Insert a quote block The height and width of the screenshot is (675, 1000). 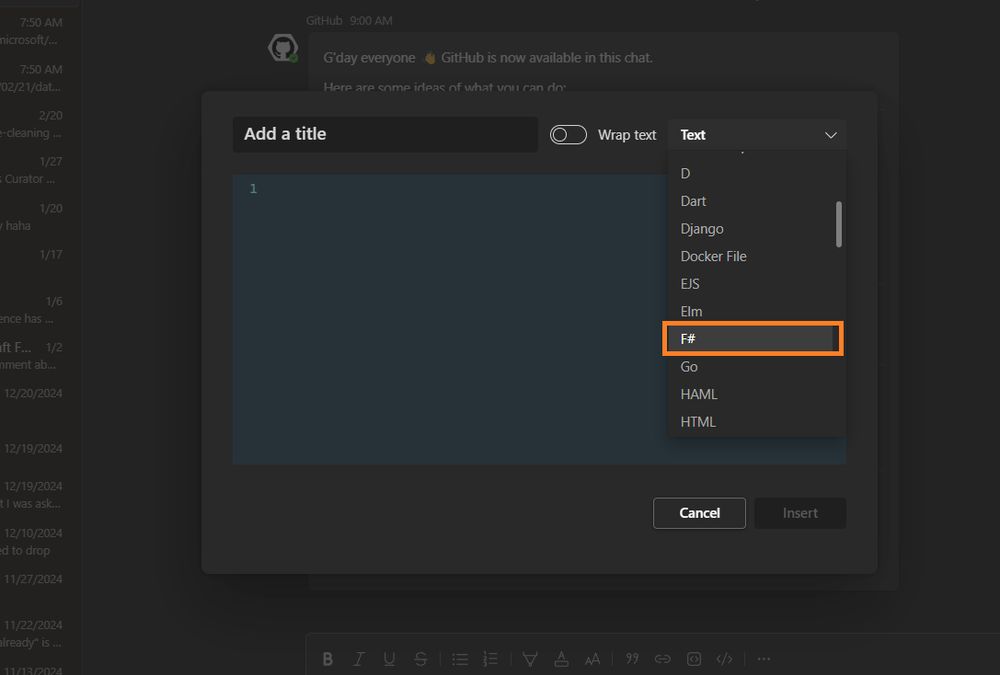pos(632,659)
